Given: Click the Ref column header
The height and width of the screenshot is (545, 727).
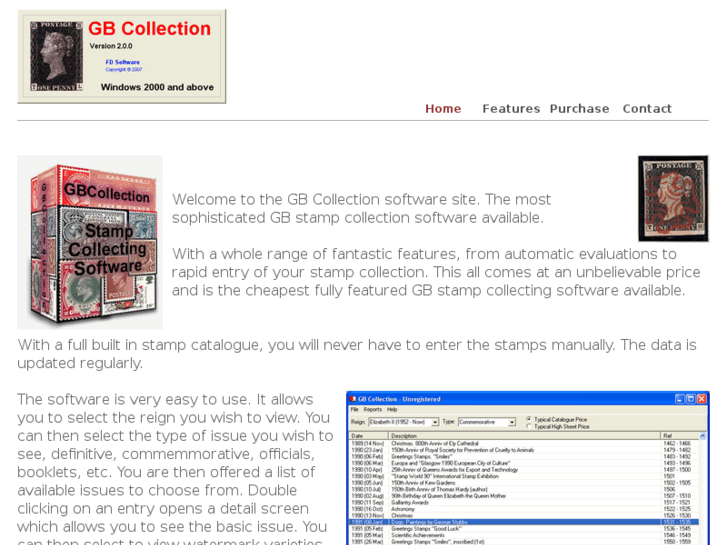Looking at the screenshot, I should (680, 436).
